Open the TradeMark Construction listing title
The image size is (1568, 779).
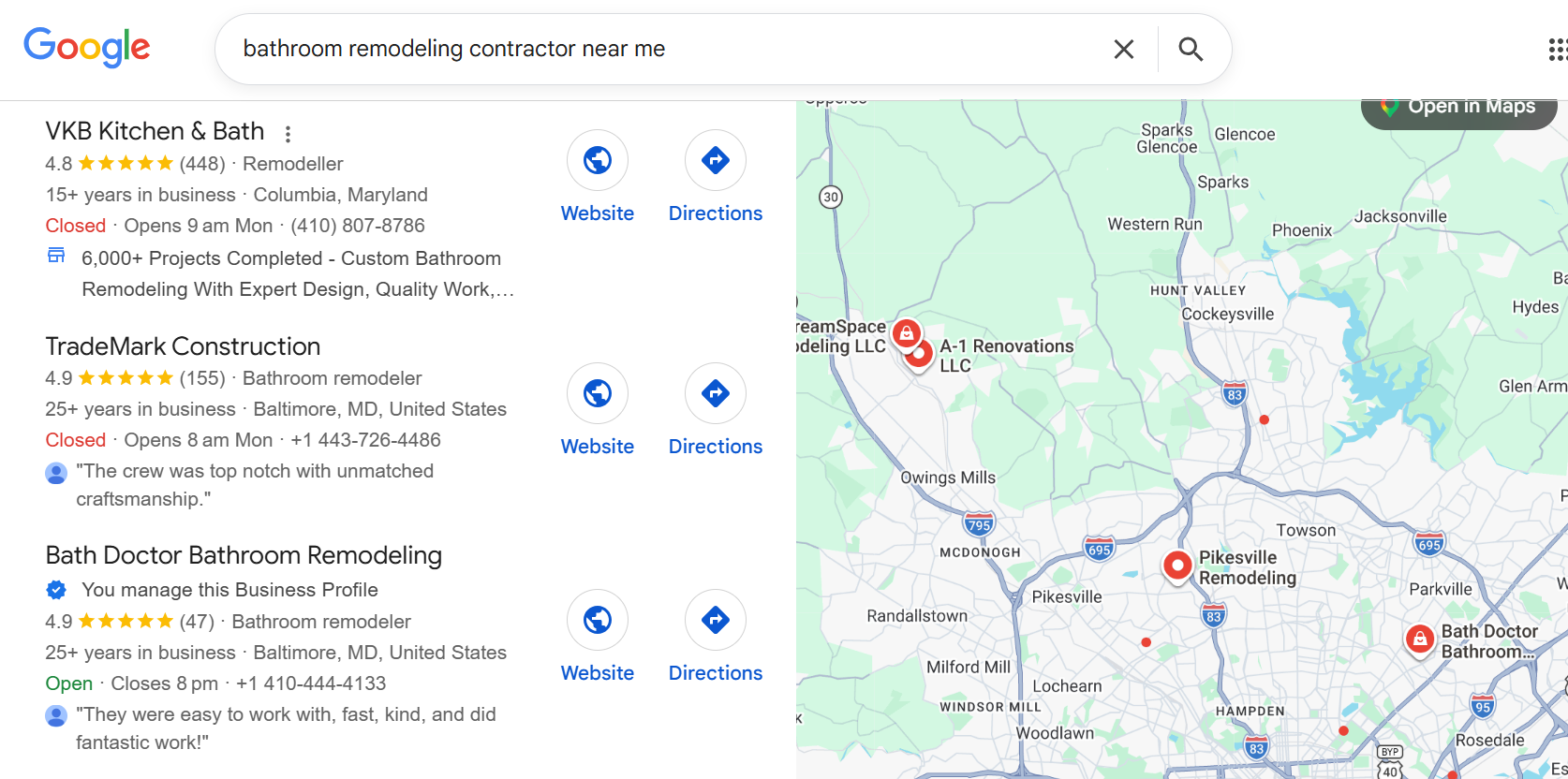183,346
